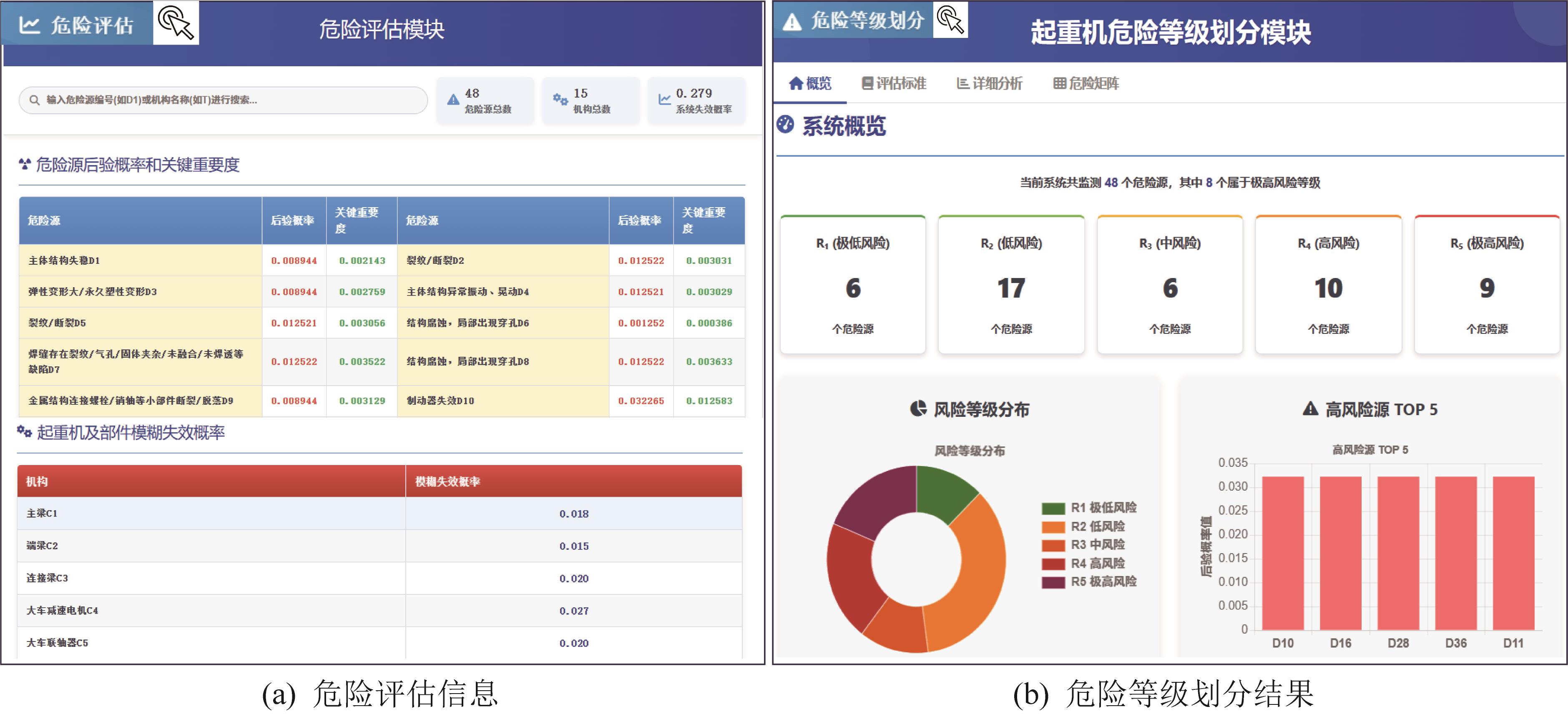Screen dimensions: 1568x714
Task: Click the magnifier icon in search box
Action: 35,100
